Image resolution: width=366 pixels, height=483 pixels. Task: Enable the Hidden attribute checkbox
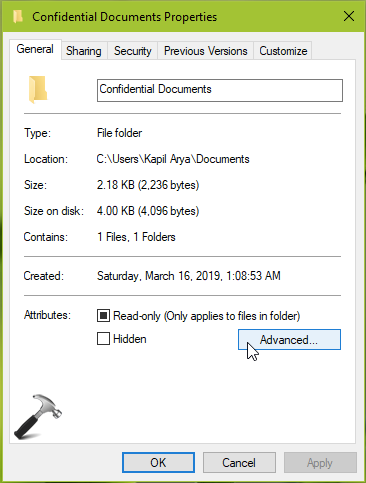103,339
